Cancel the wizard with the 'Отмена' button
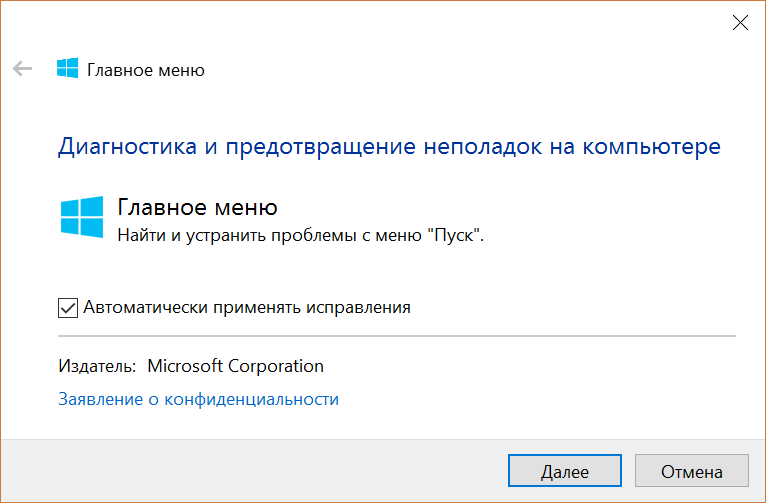The width and height of the screenshot is (766, 503). tap(692, 471)
